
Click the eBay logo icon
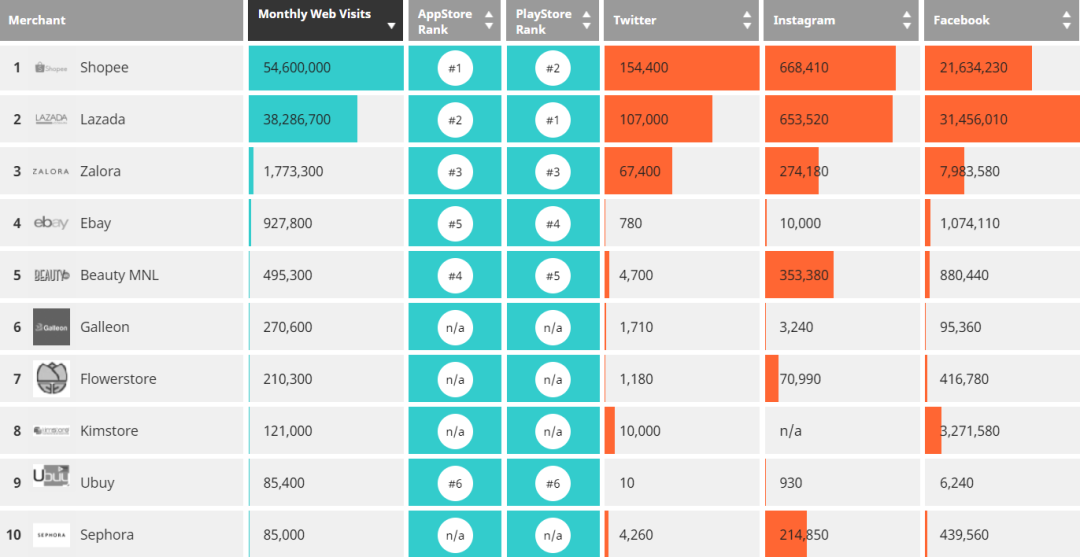tap(51, 223)
